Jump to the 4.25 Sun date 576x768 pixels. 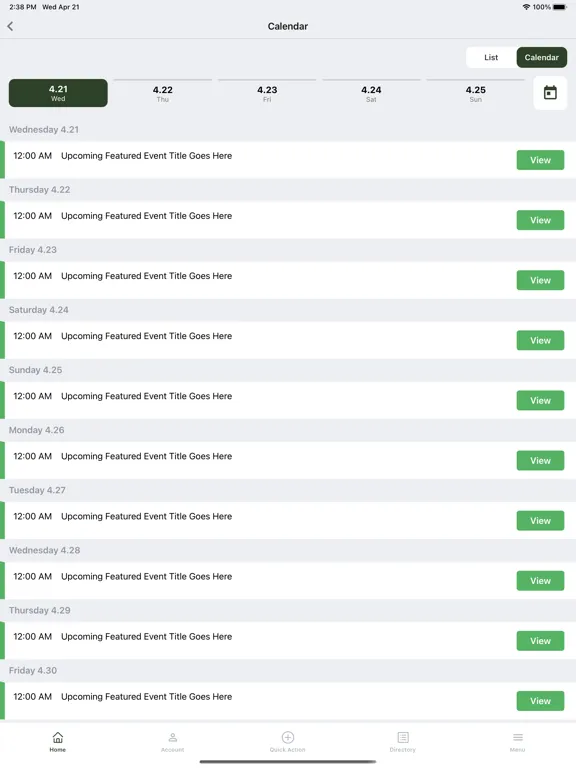(x=476, y=93)
